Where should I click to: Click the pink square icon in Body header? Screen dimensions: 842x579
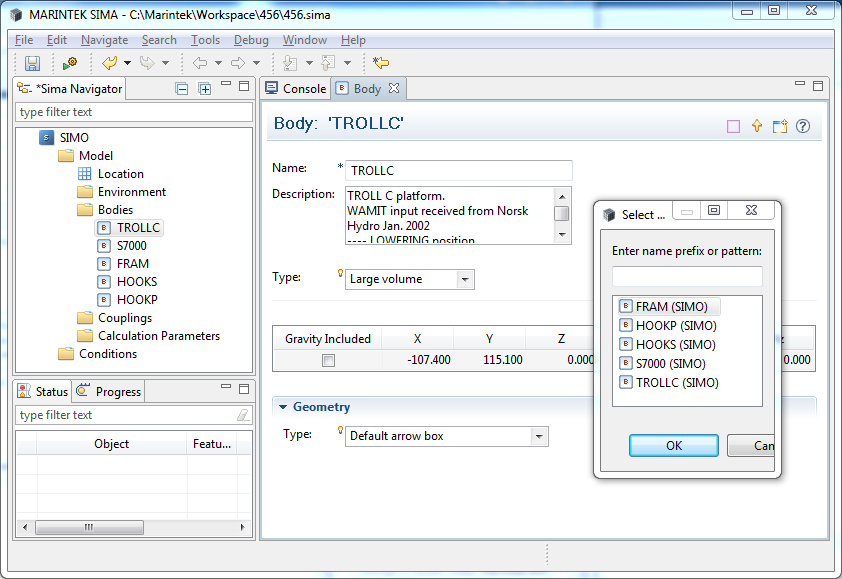click(733, 127)
